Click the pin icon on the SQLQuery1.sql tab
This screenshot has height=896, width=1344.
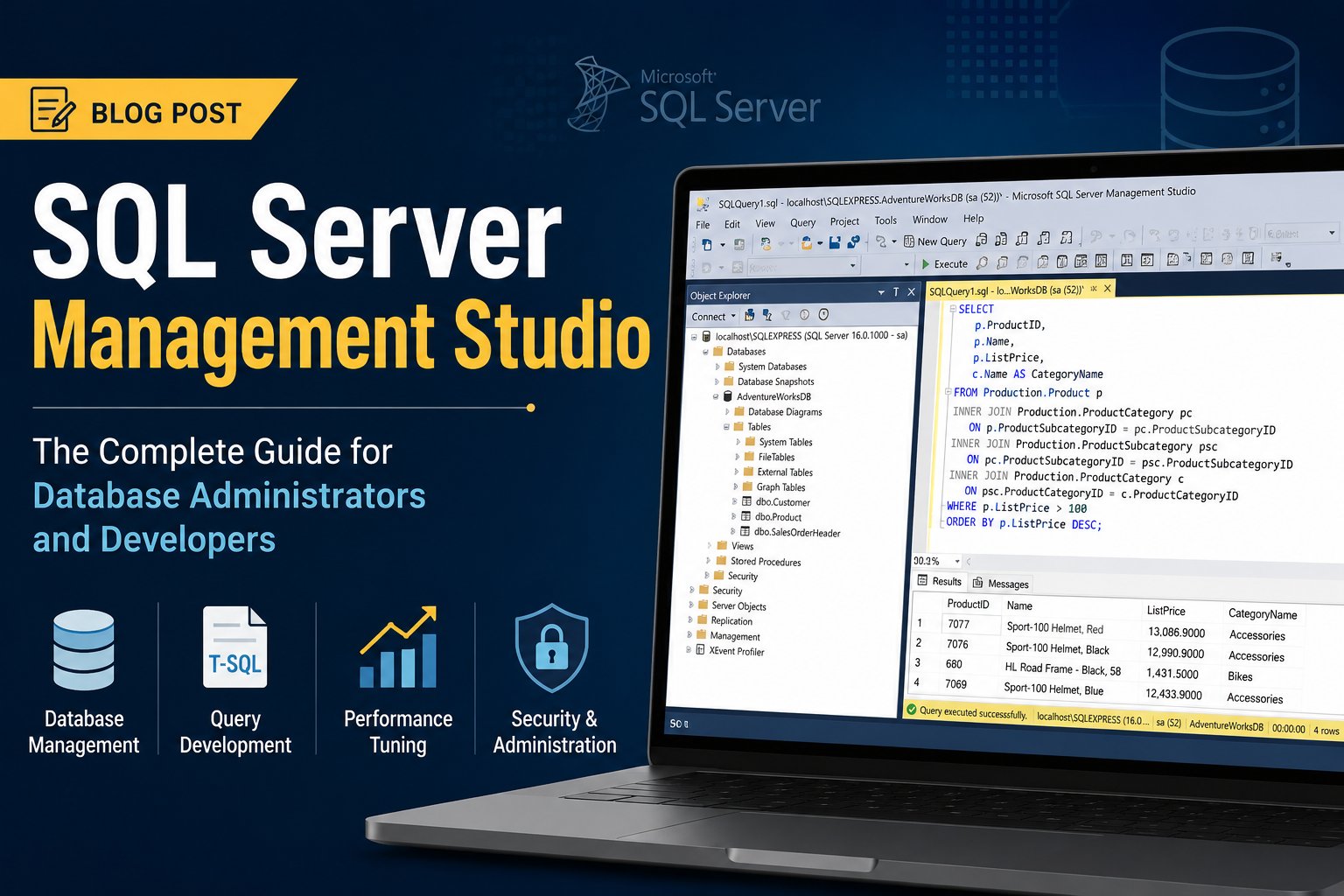click(1093, 289)
